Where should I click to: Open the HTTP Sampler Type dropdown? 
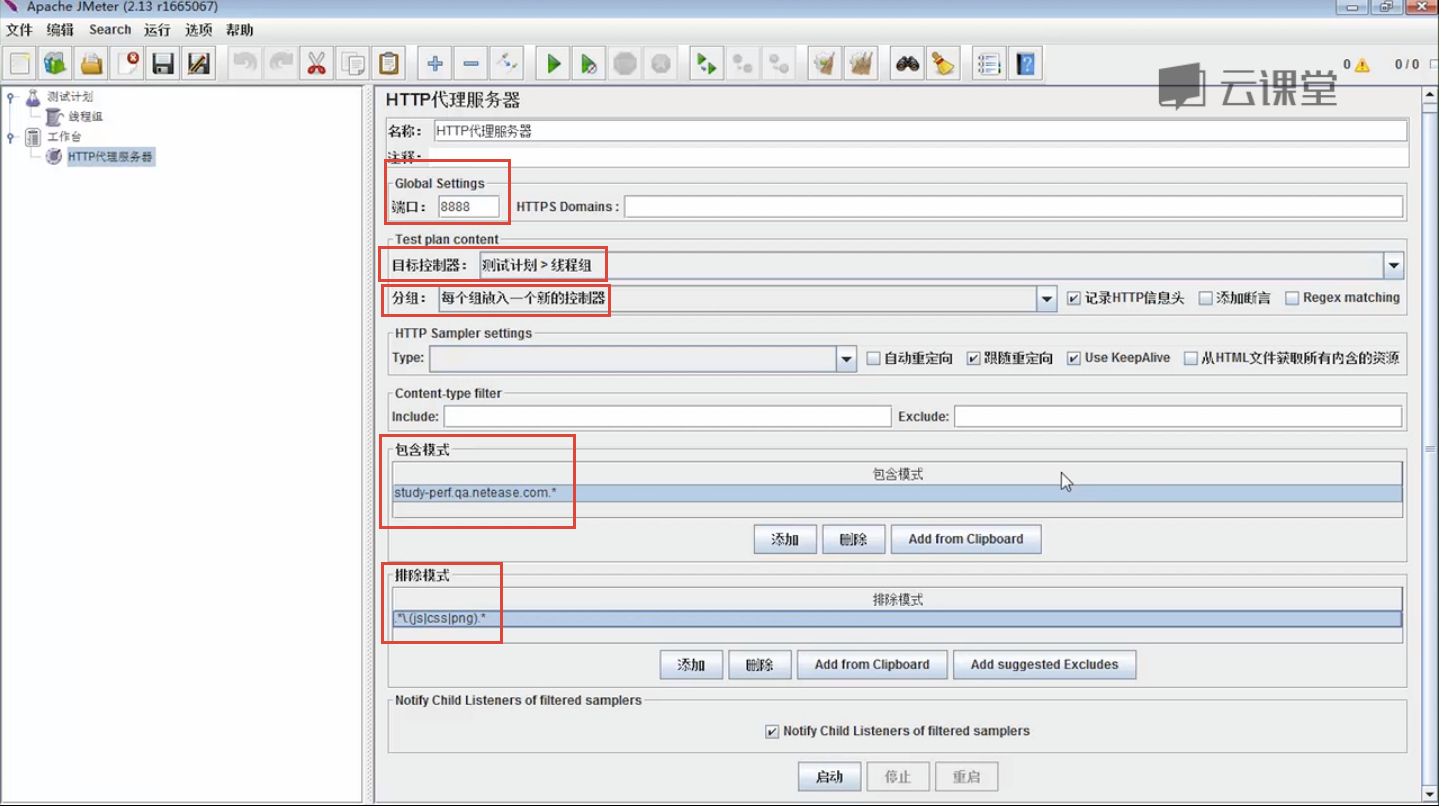pyautogui.click(x=846, y=358)
